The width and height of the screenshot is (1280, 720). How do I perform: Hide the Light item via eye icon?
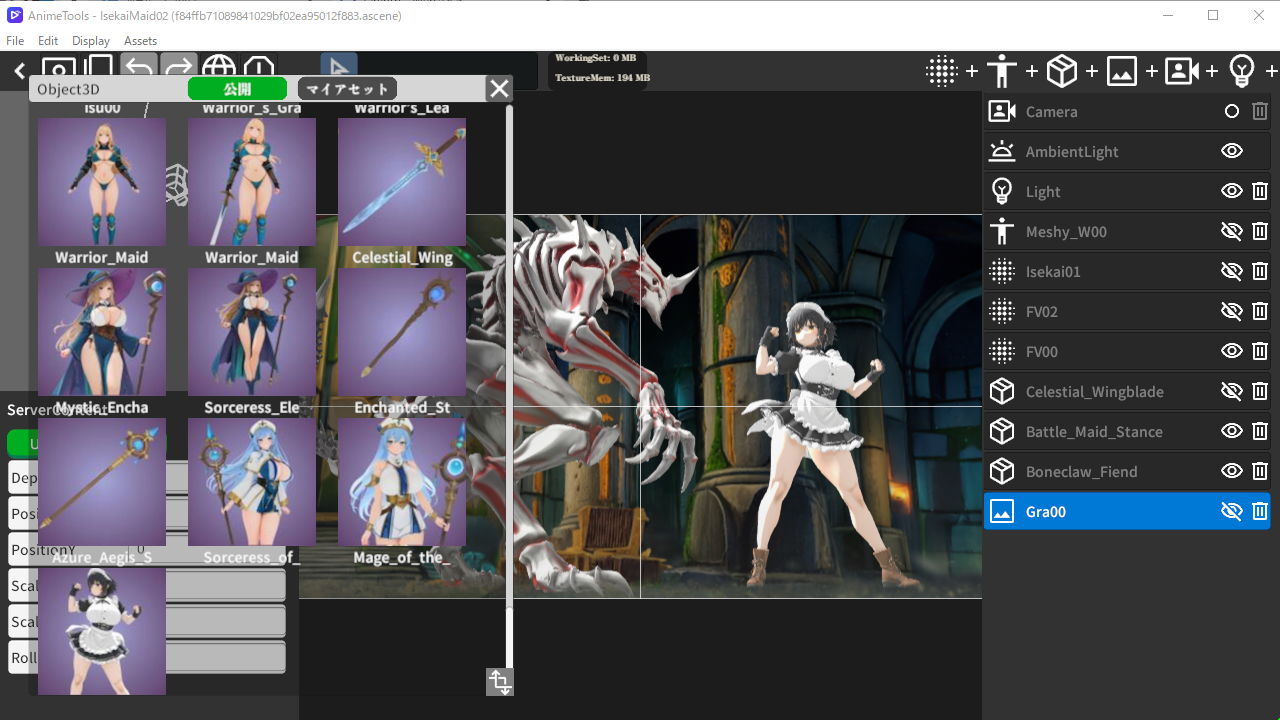[1232, 191]
